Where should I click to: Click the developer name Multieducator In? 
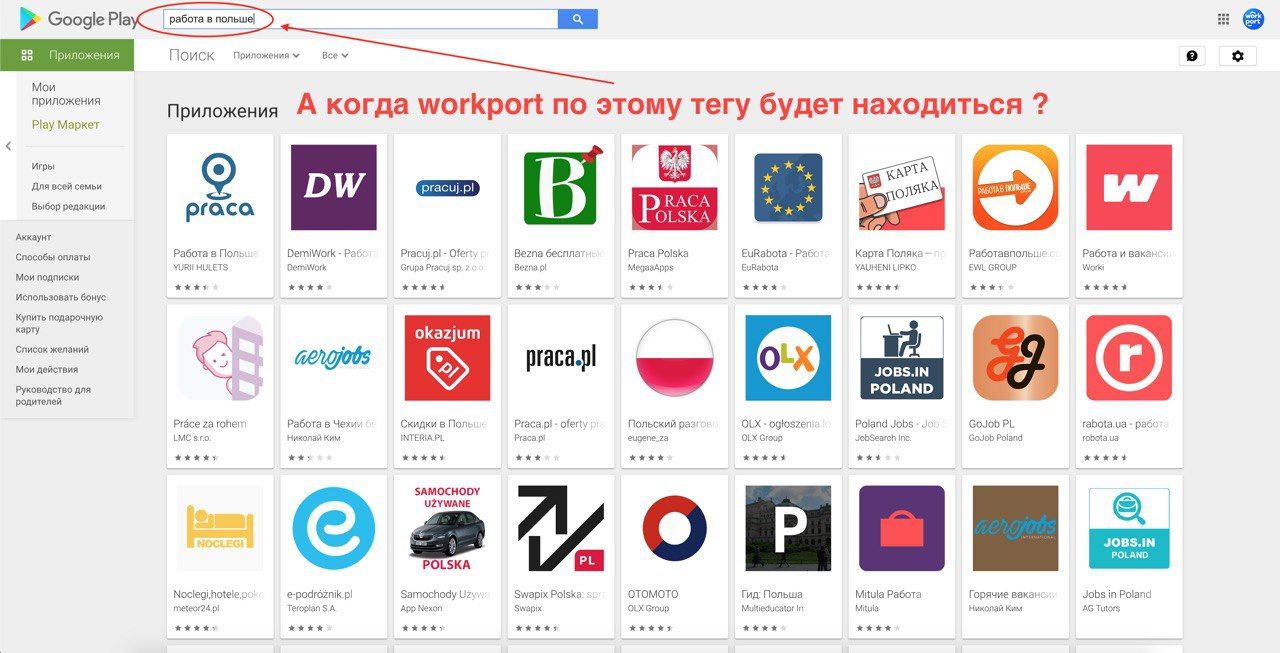coord(772,608)
